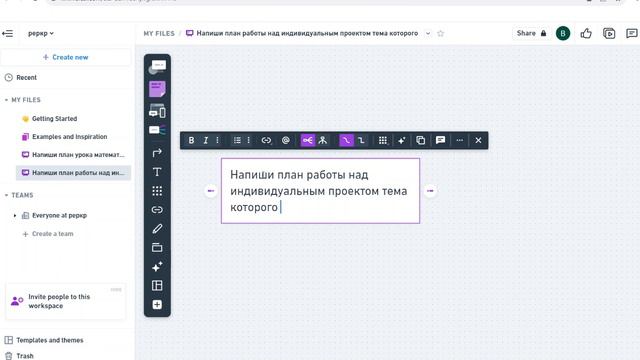Select the curved connector style

(x=346, y=140)
